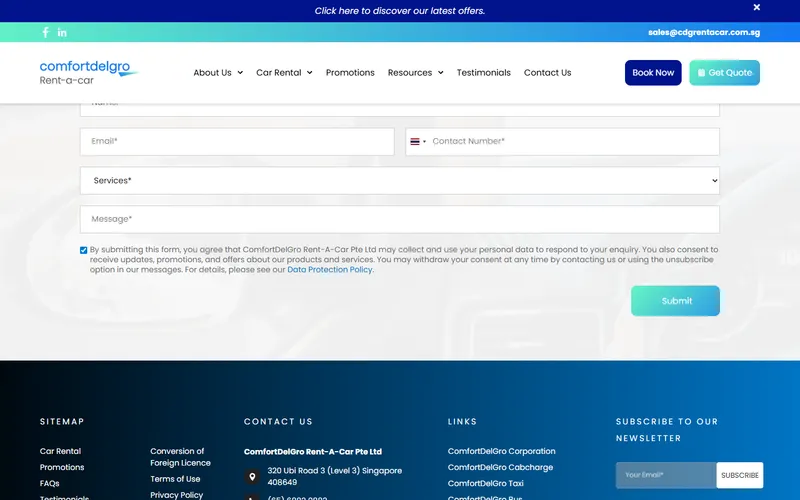Submit the enquiry form
Screen dimensions: 800x500
pos(676,301)
